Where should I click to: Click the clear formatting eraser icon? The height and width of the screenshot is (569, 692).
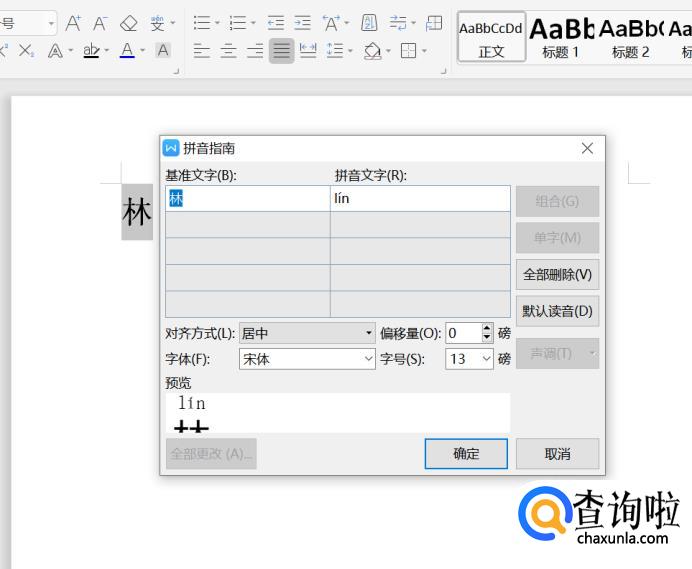coord(128,23)
